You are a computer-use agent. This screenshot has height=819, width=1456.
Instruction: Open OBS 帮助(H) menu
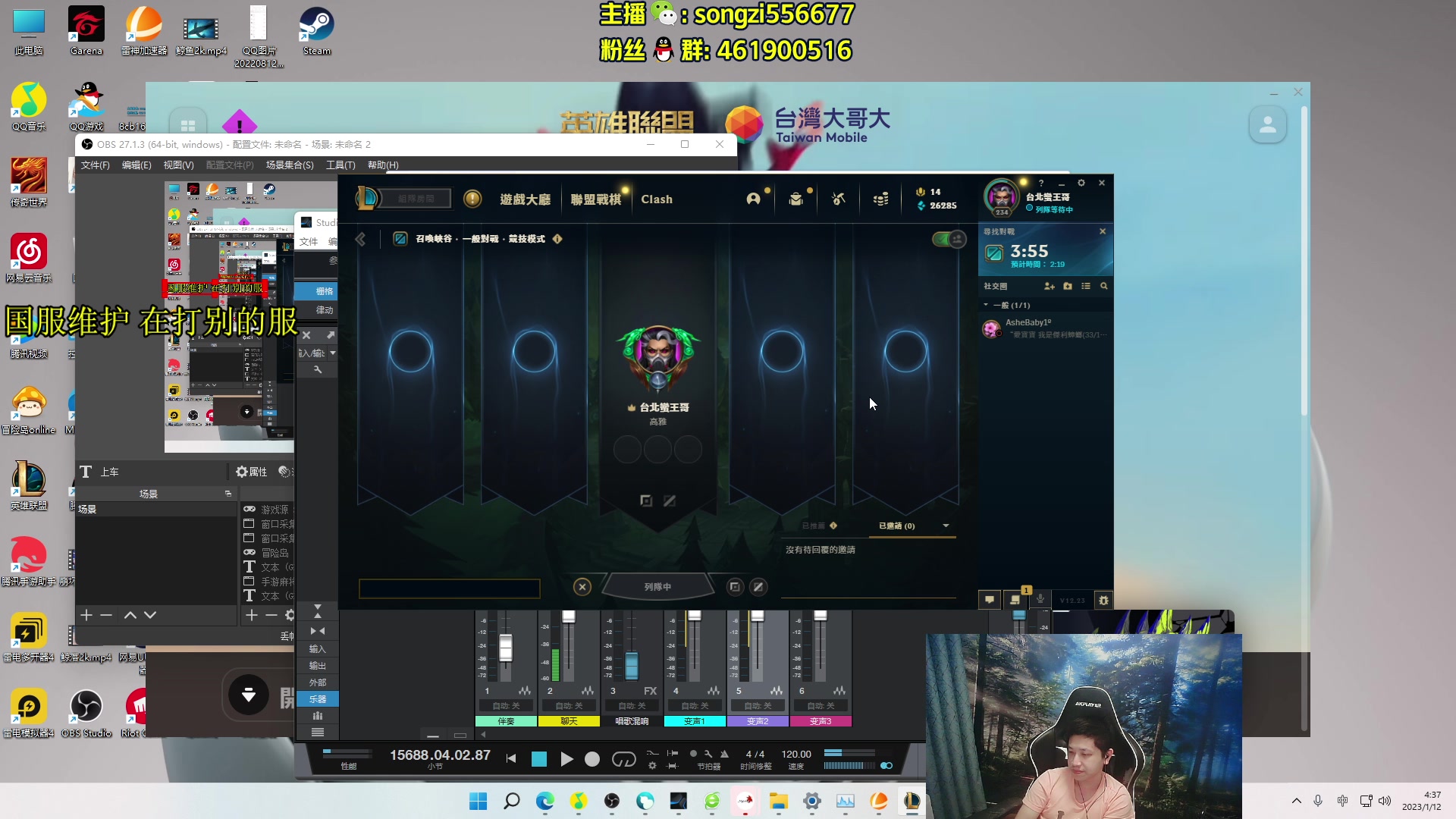pos(383,165)
